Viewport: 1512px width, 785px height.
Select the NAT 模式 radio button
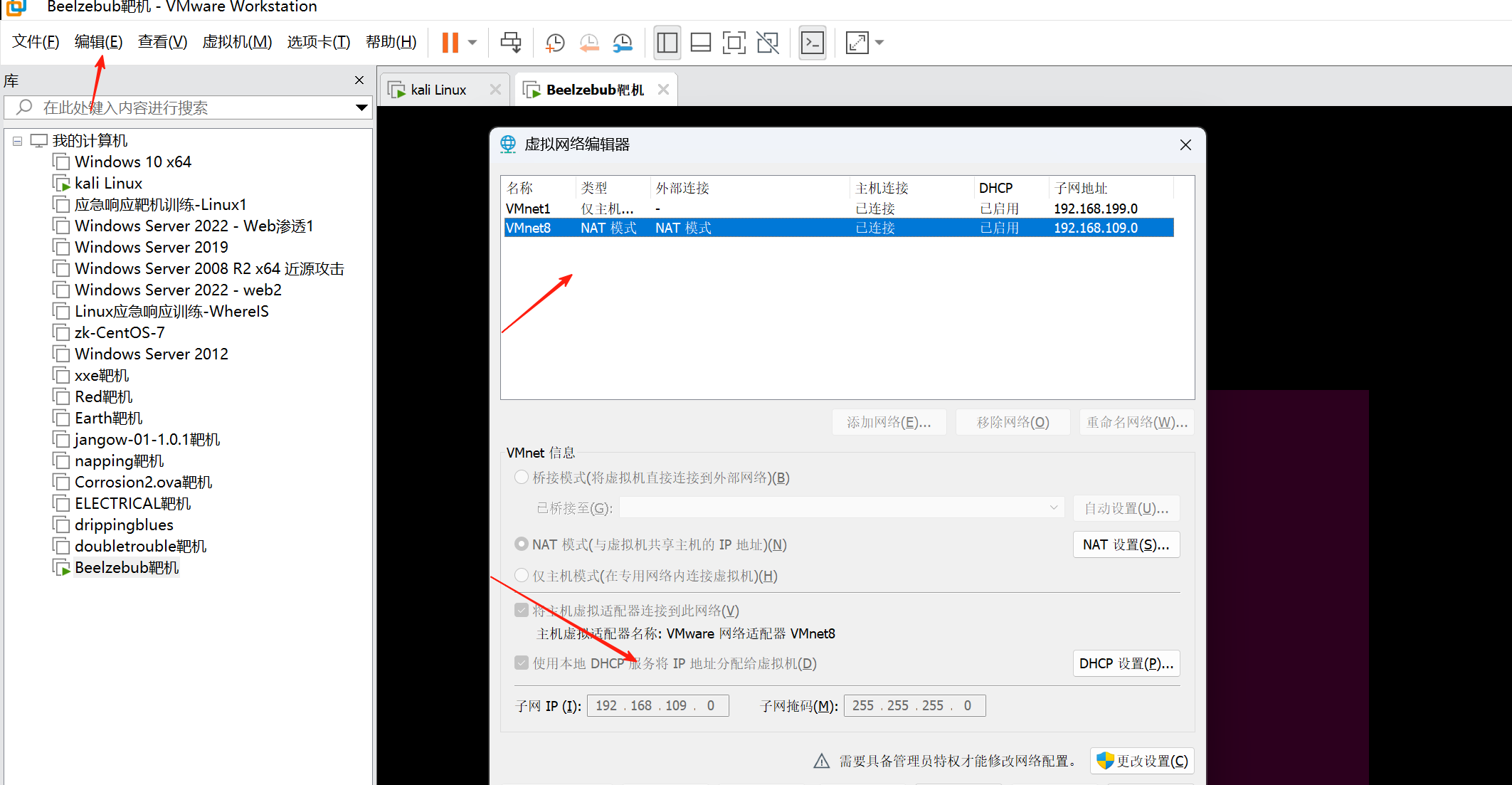(522, 544)
